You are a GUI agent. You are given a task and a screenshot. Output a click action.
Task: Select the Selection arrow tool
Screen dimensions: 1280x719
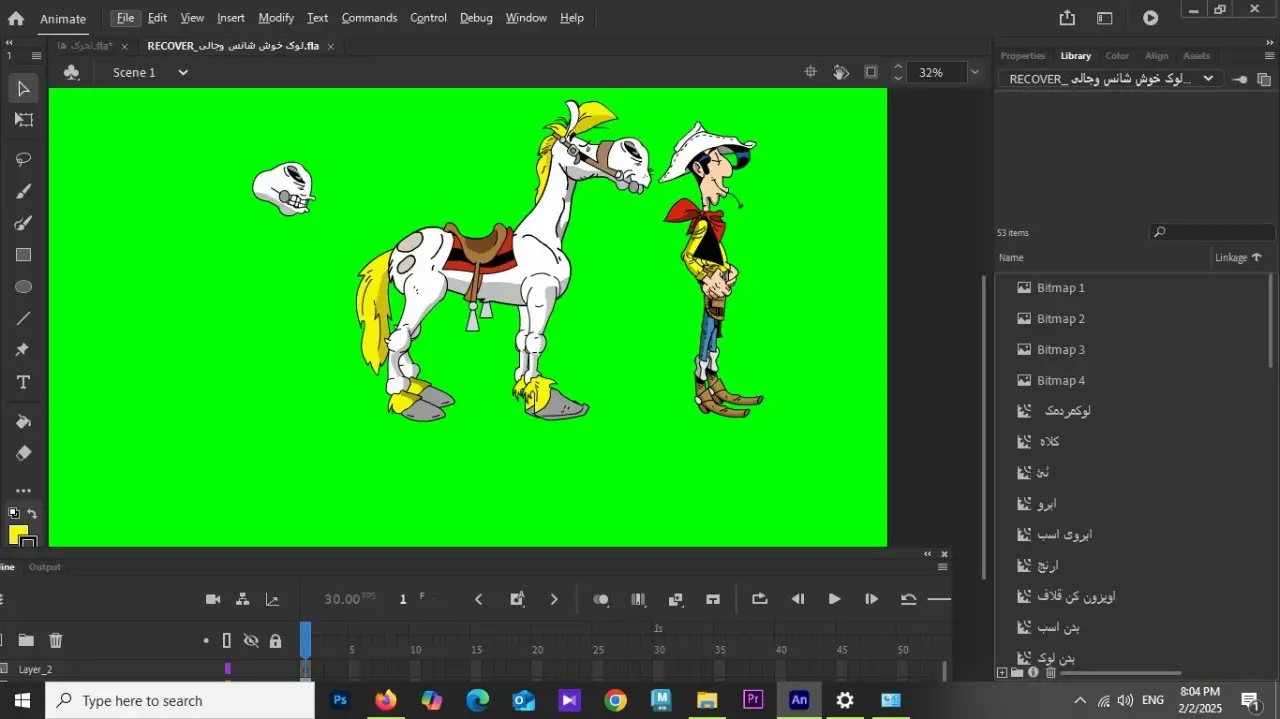24,88
